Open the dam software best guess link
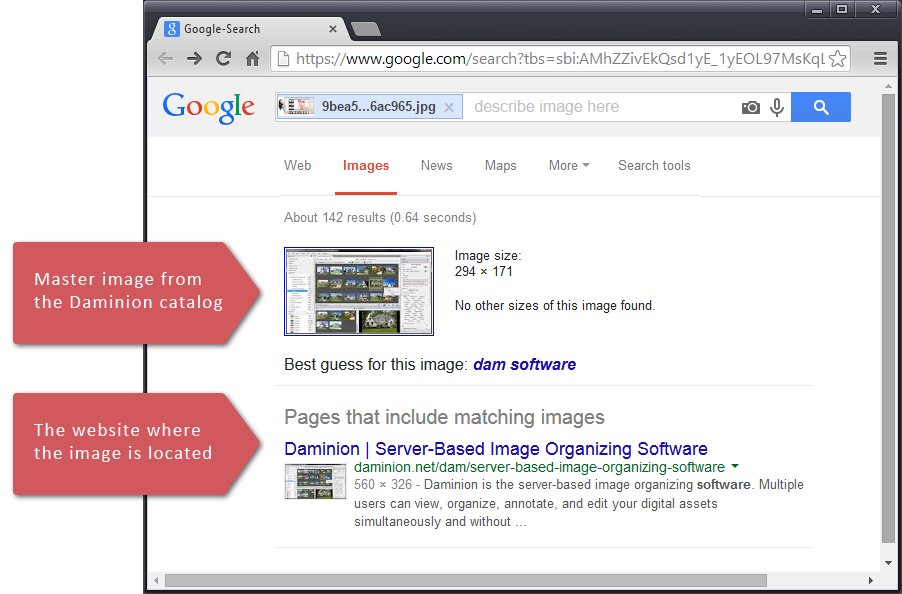902x594 pixels. 525,365
